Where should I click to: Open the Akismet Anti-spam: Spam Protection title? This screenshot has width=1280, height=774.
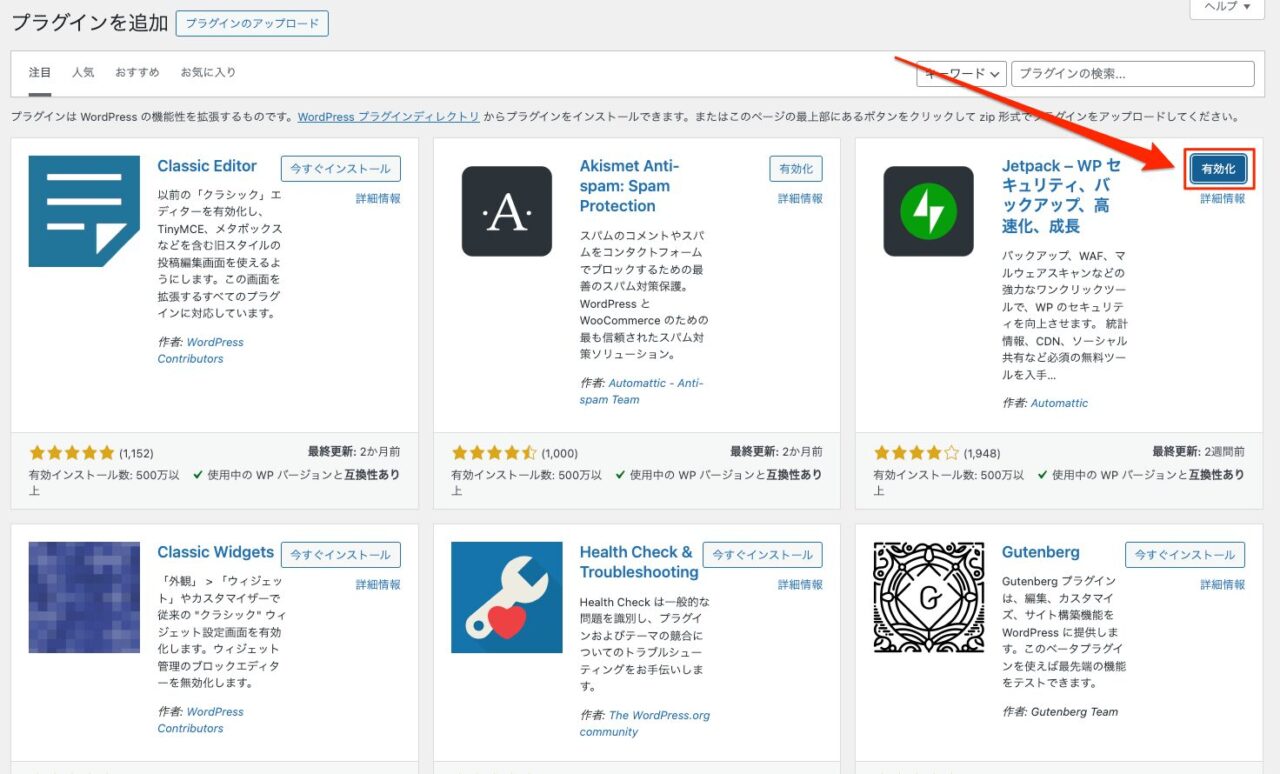click(629, 186)
